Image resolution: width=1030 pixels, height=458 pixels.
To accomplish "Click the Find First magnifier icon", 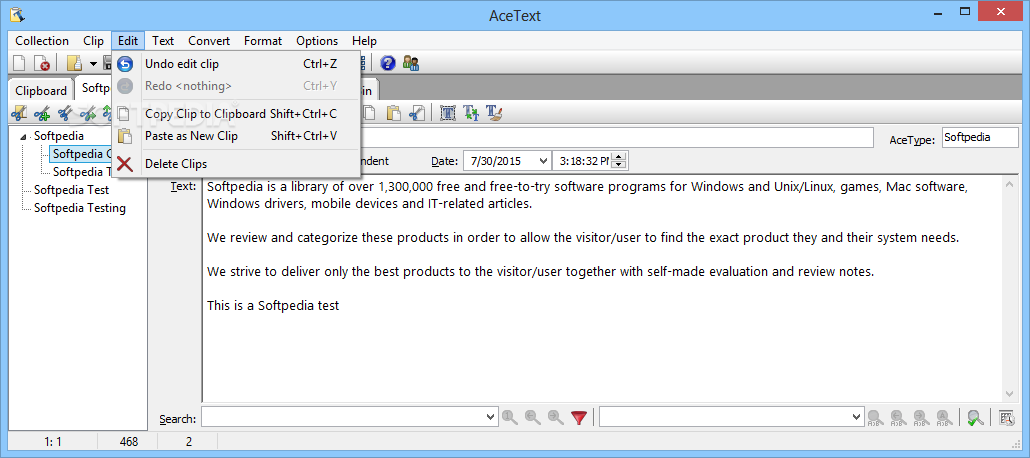I will [x=510, y=417].
